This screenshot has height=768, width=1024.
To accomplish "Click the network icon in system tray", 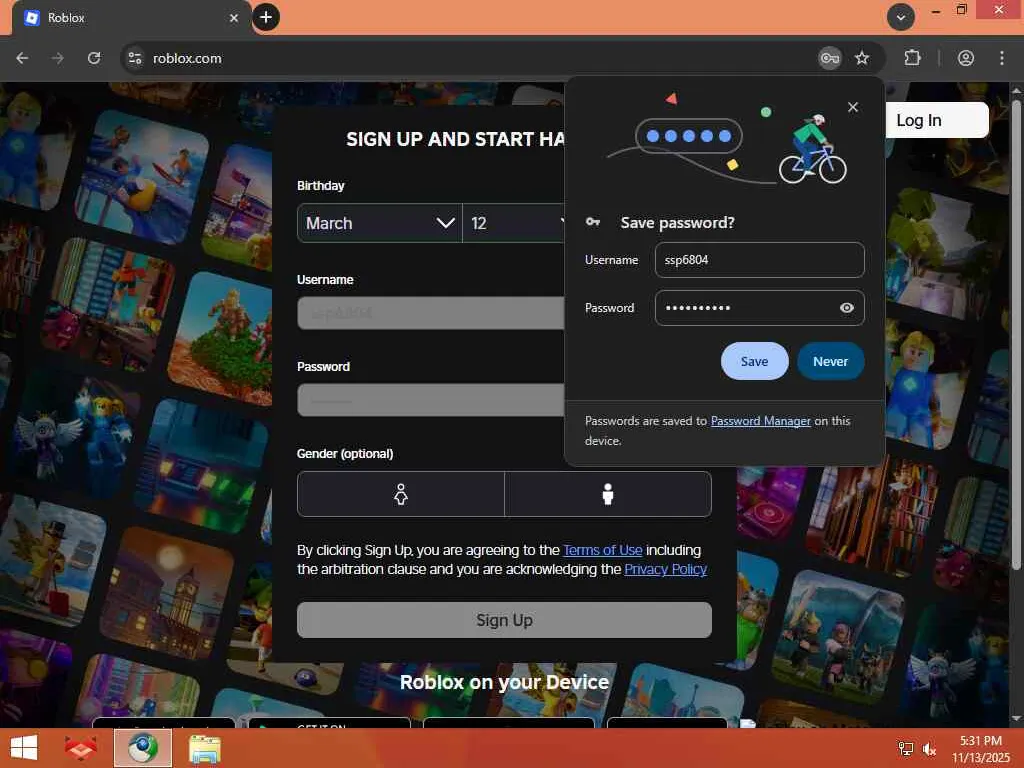I will click(906, 749).
